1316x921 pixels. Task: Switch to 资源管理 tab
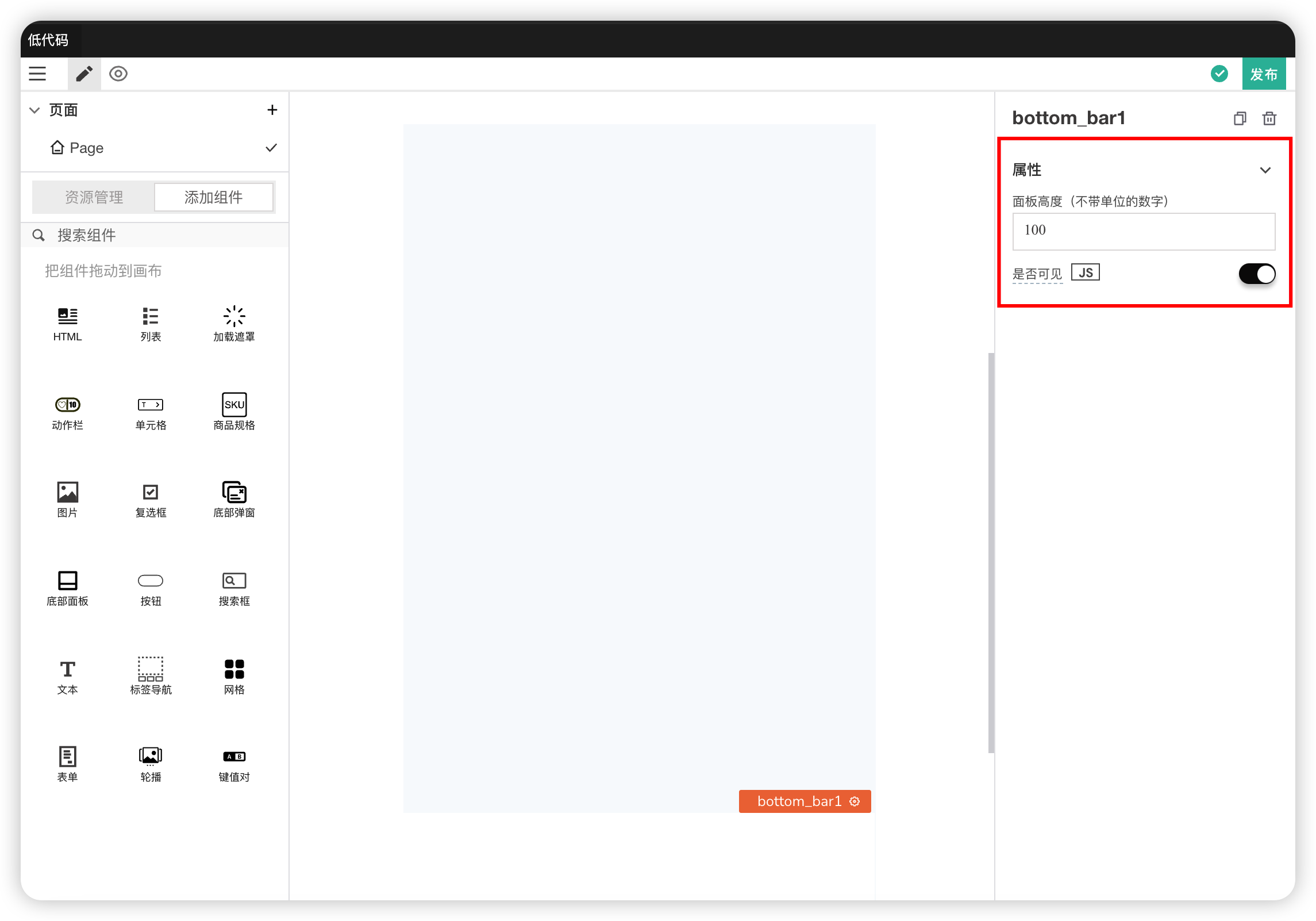pyautogui.click(x=94, y=197)
